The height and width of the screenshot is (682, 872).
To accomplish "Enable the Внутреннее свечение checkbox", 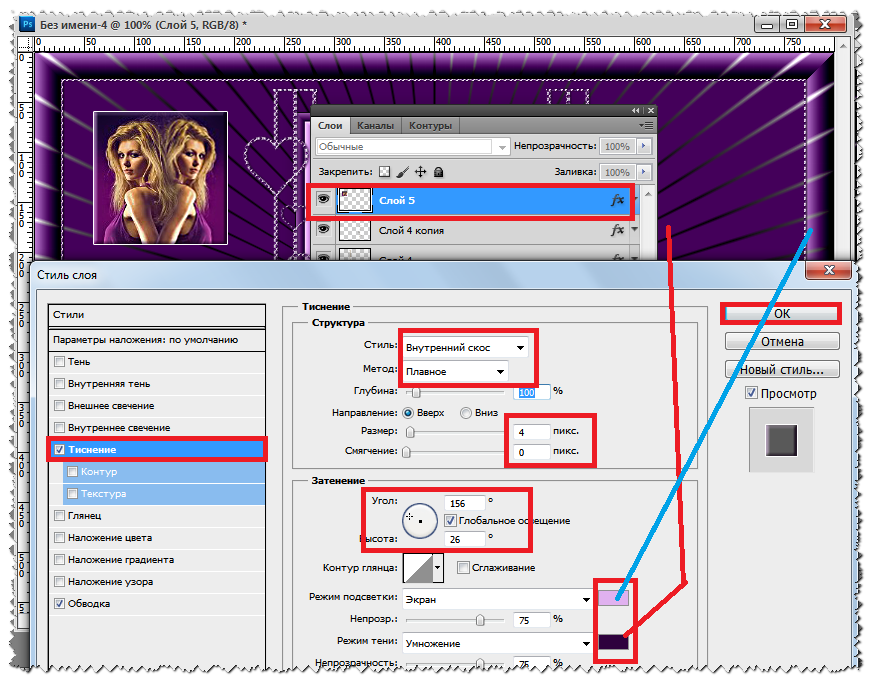I will [x=60, y=428].
